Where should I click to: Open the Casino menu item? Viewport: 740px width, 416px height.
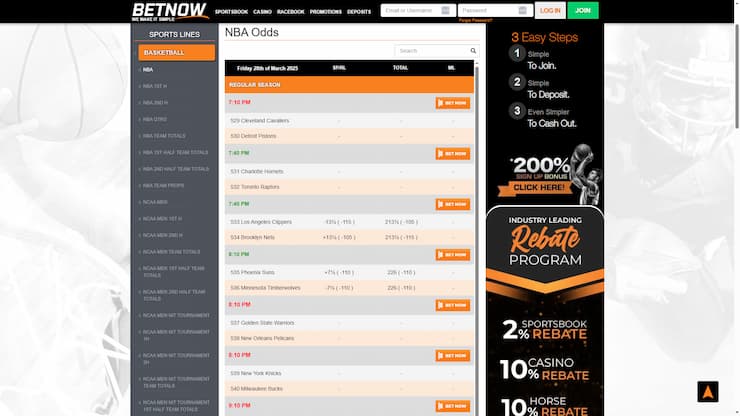(x=262, y=12)
